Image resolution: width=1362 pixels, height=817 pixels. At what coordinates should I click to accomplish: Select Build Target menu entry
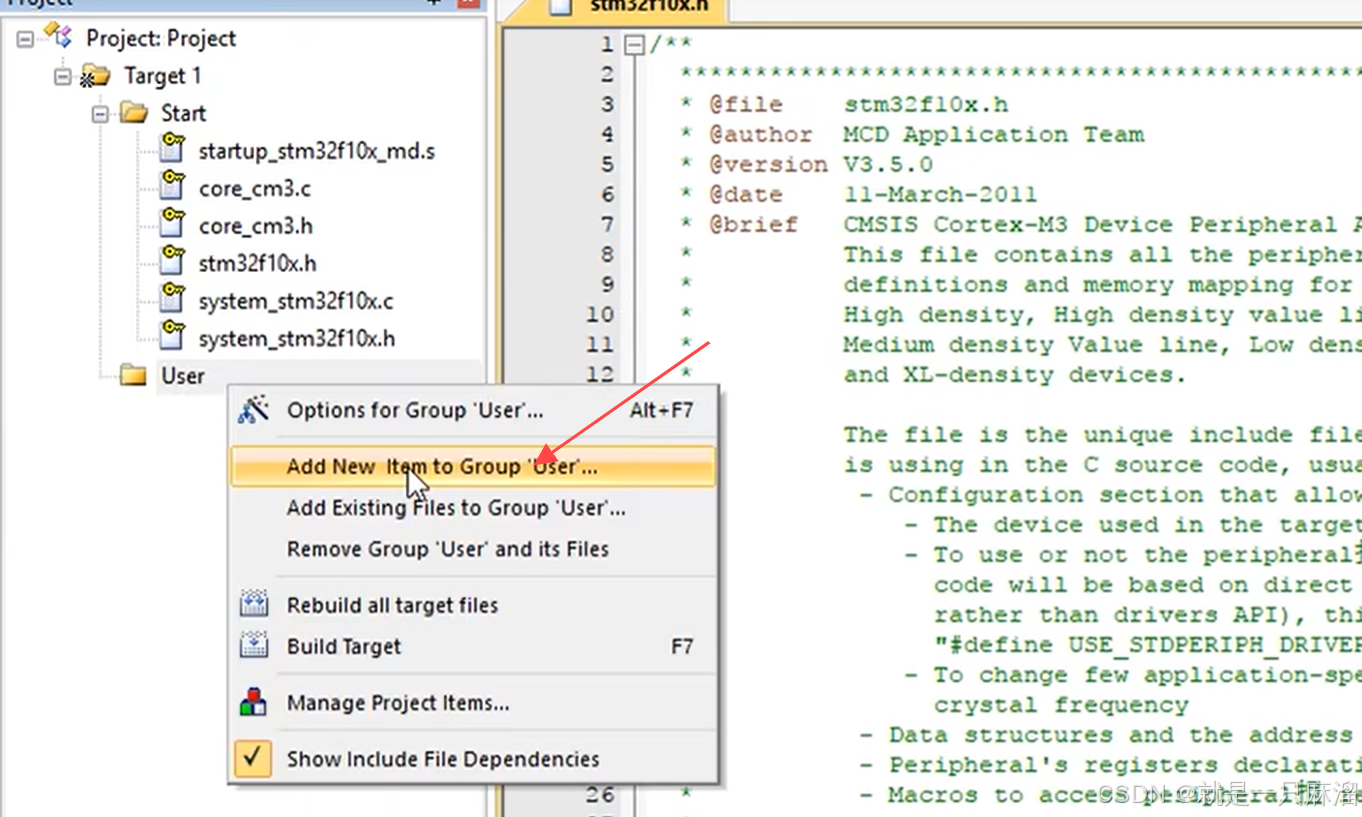(x=473, y=646)
